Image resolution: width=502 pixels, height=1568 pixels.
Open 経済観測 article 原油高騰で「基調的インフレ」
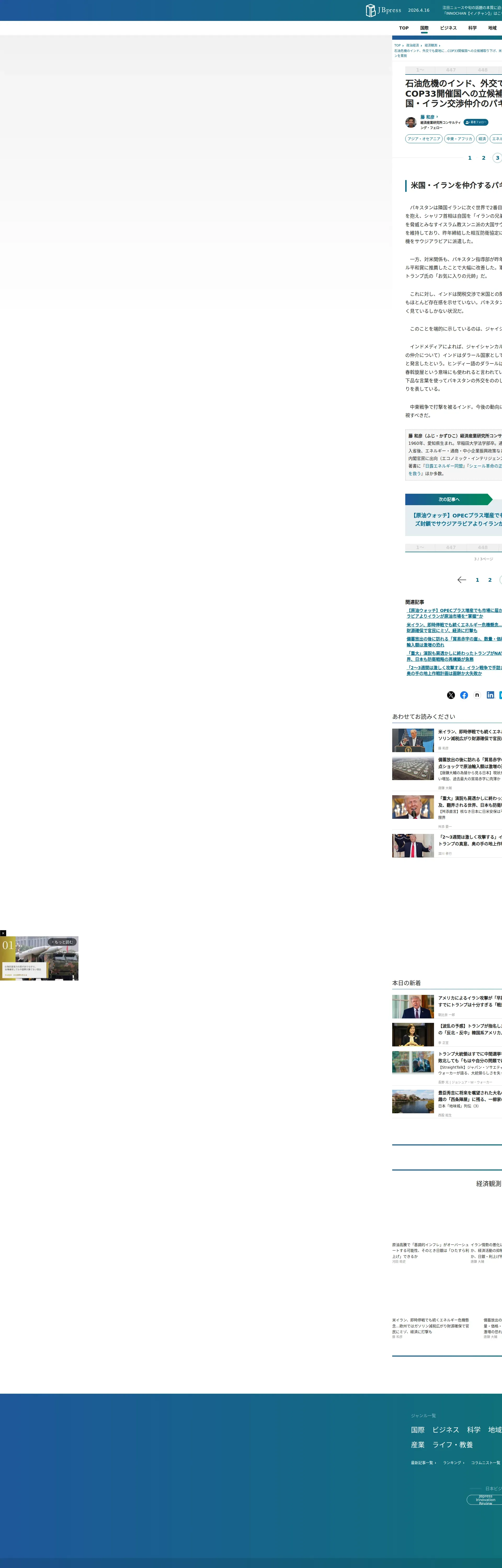[430, 1251]
